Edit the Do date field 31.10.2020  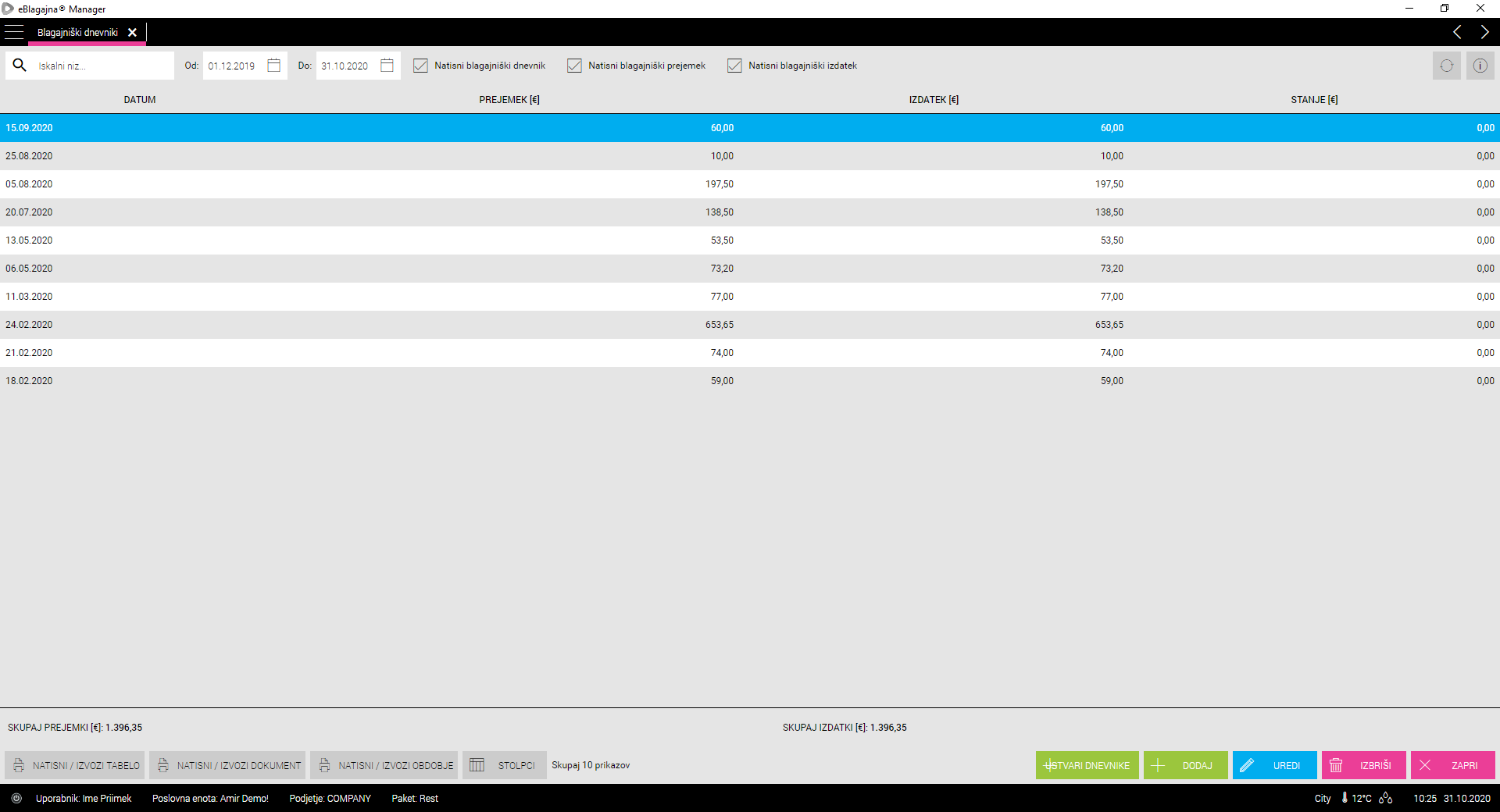[346, 66]
